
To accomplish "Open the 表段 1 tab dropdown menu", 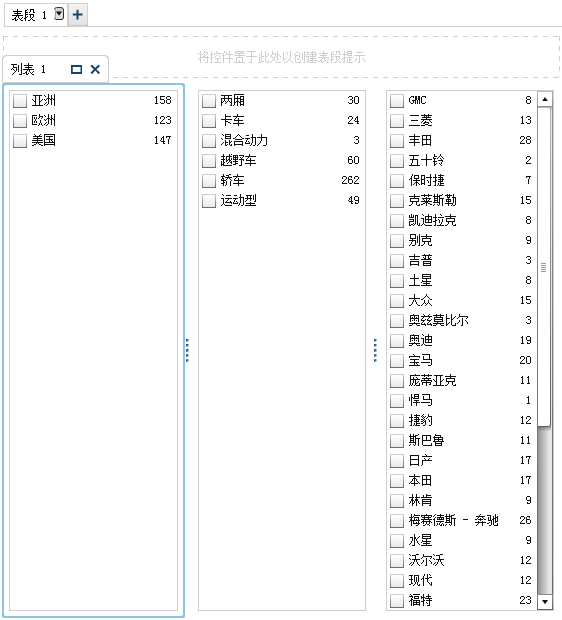I will [x=59, y=14].
